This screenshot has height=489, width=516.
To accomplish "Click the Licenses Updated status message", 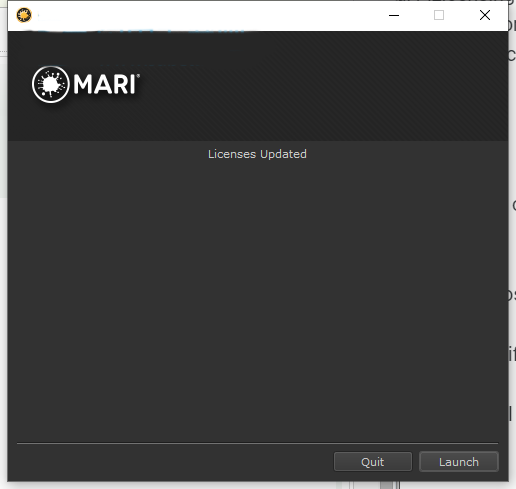I will (257, 154).
